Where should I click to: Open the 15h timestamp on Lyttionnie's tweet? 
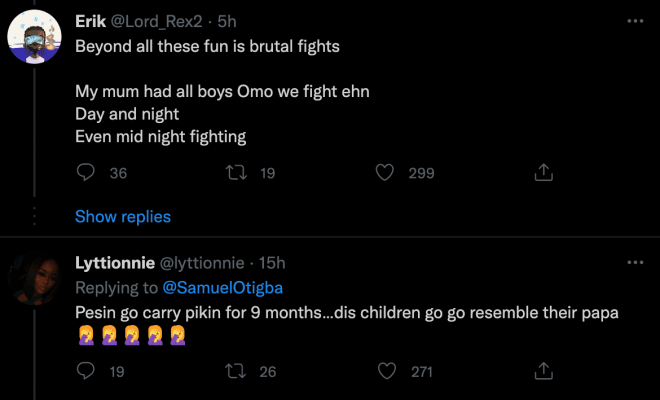point(272,263)
